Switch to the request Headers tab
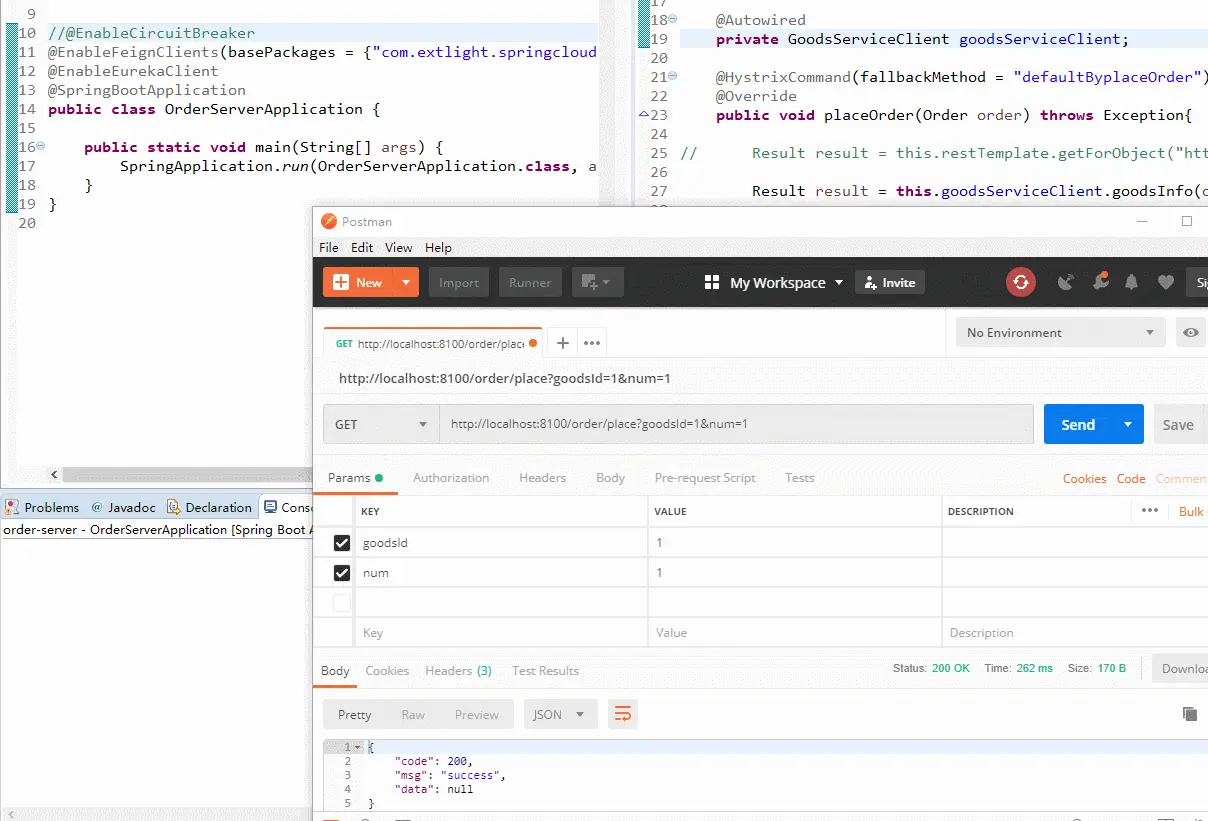The height and width of the screenshot is (821, 1208). 542,478
